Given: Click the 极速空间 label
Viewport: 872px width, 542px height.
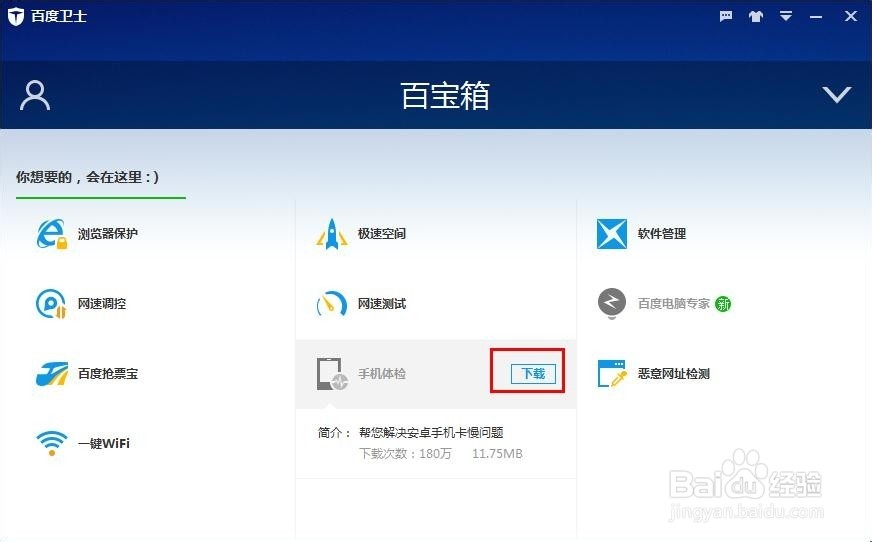Looking at the screenshot, I should 382,234.
